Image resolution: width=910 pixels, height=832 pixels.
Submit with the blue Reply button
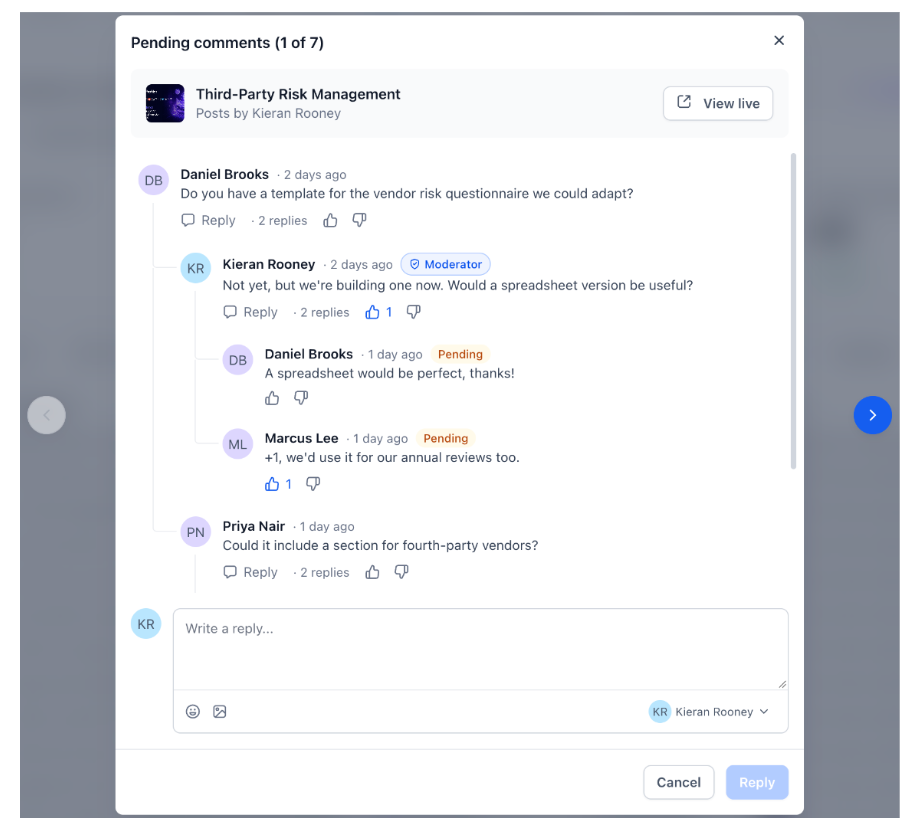[757, 782]
